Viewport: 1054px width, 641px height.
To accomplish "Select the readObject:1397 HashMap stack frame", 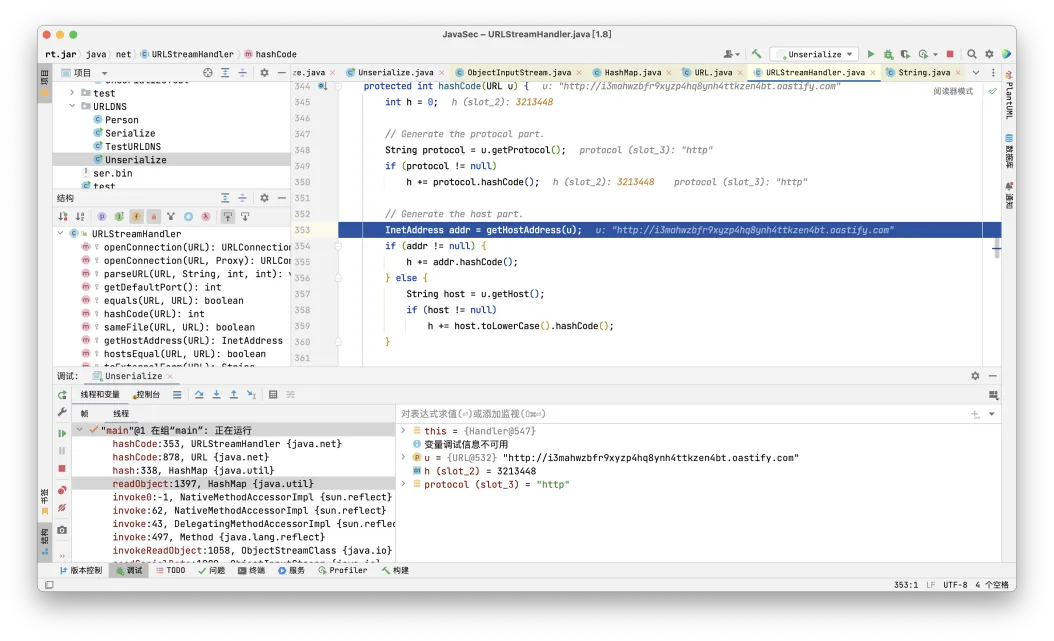I will [x=212, y=483].
